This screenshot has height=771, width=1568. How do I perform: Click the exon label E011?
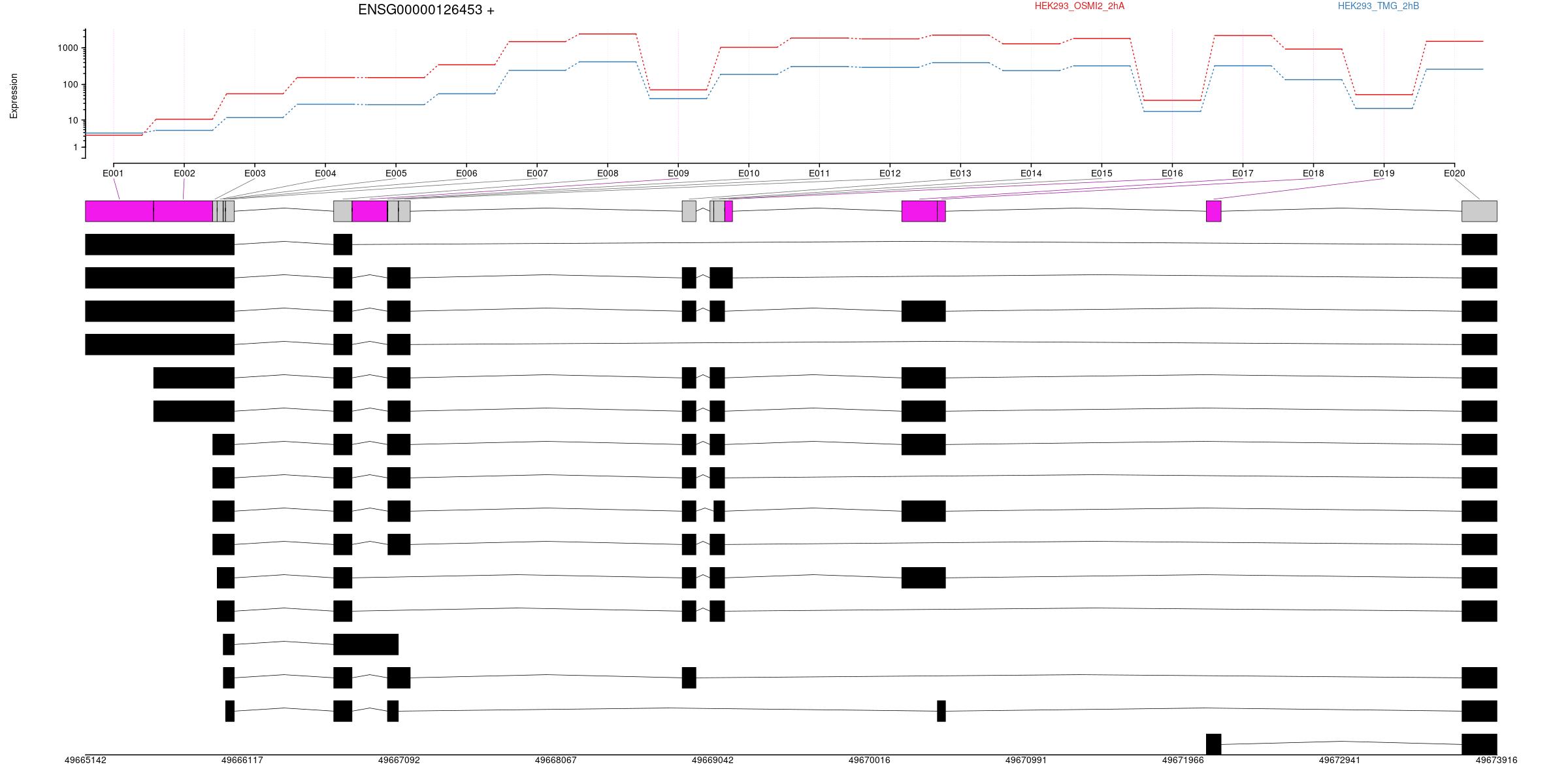[819, 173]
